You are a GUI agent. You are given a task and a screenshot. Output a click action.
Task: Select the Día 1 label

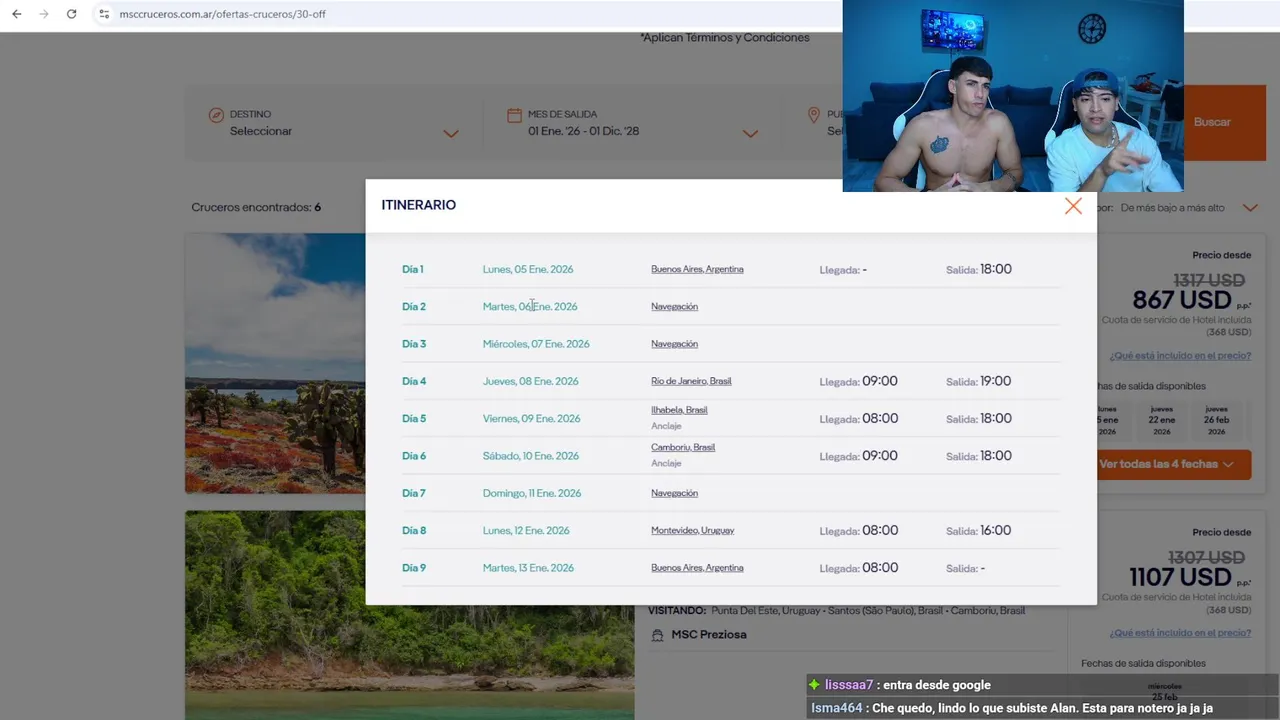point(412,269)
